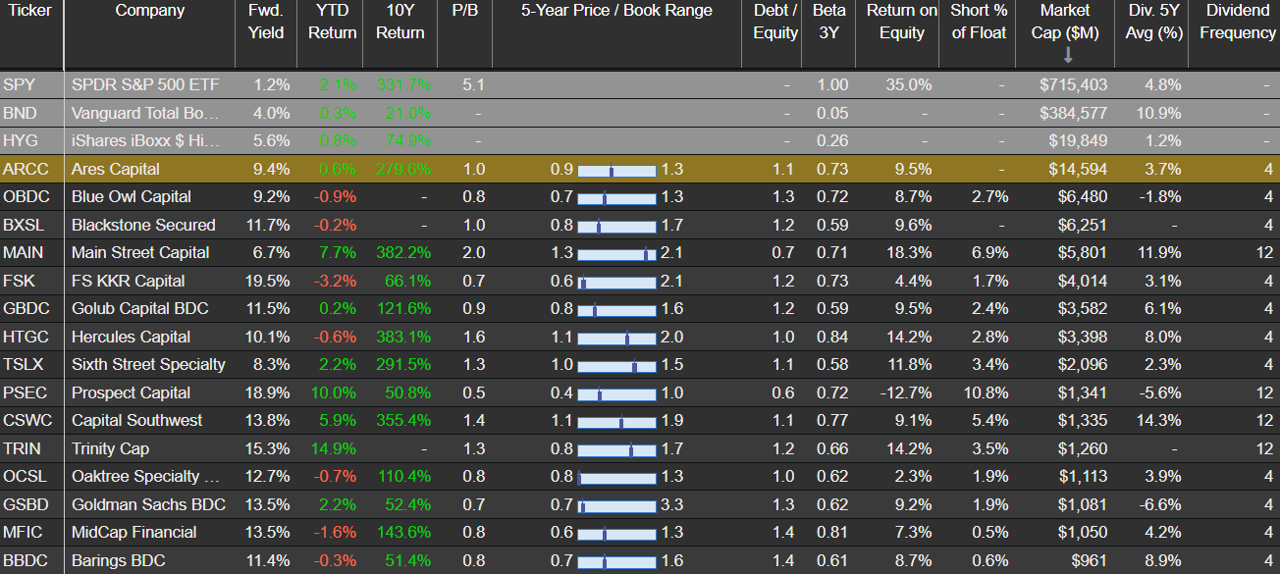Click the GBDC ticker
The height and width of the screenshot is (574, 1280).
[x=26, y=309]
